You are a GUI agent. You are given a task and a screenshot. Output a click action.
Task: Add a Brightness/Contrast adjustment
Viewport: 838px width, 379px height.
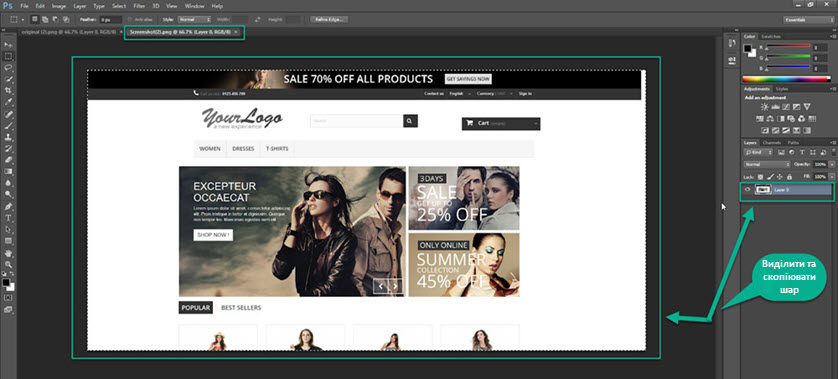click(x=765, y=107)
